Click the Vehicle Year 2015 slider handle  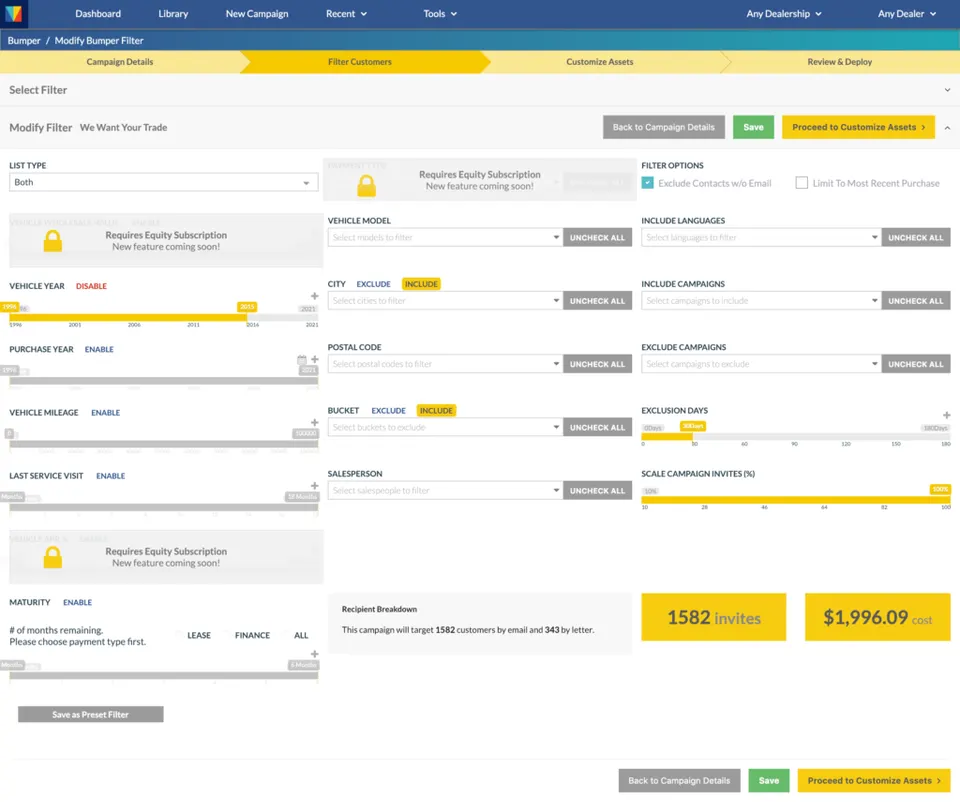tap(247, 307)
